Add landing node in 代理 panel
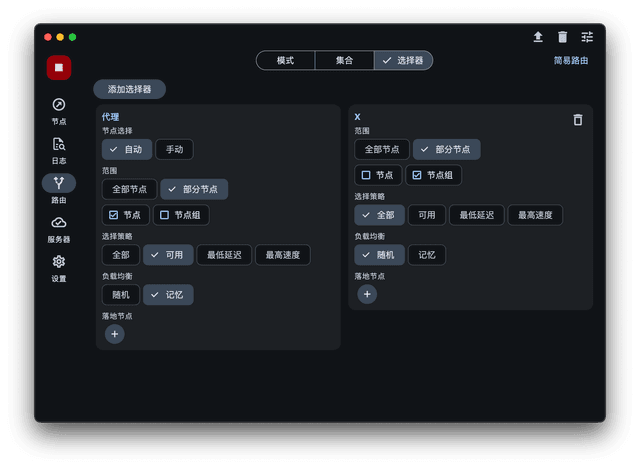Screen dimensions: 640x468 115,334
